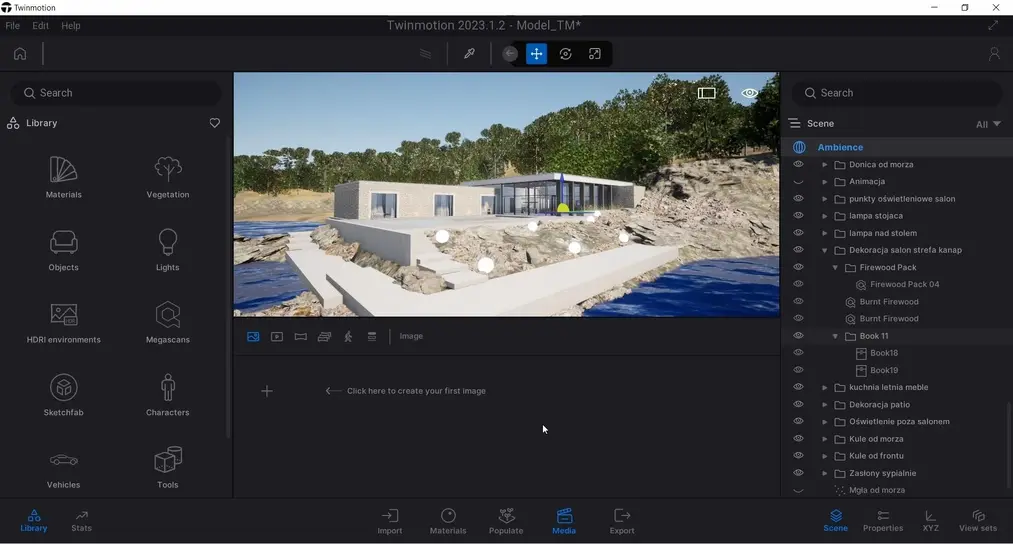Open the Populate tool in bottom dock
This screenshot has height=544, width=1013.
[506, 520]
